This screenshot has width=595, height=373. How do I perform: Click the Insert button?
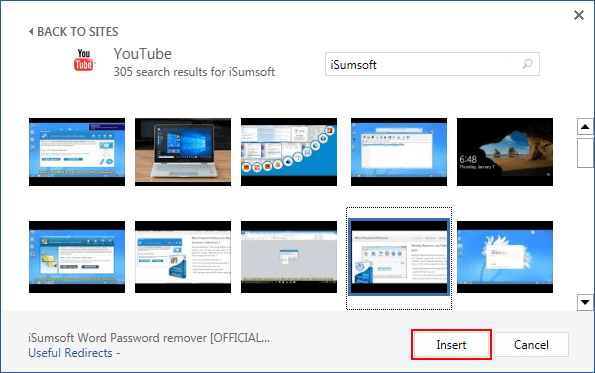pyautogui.click(x=451, y=345)
